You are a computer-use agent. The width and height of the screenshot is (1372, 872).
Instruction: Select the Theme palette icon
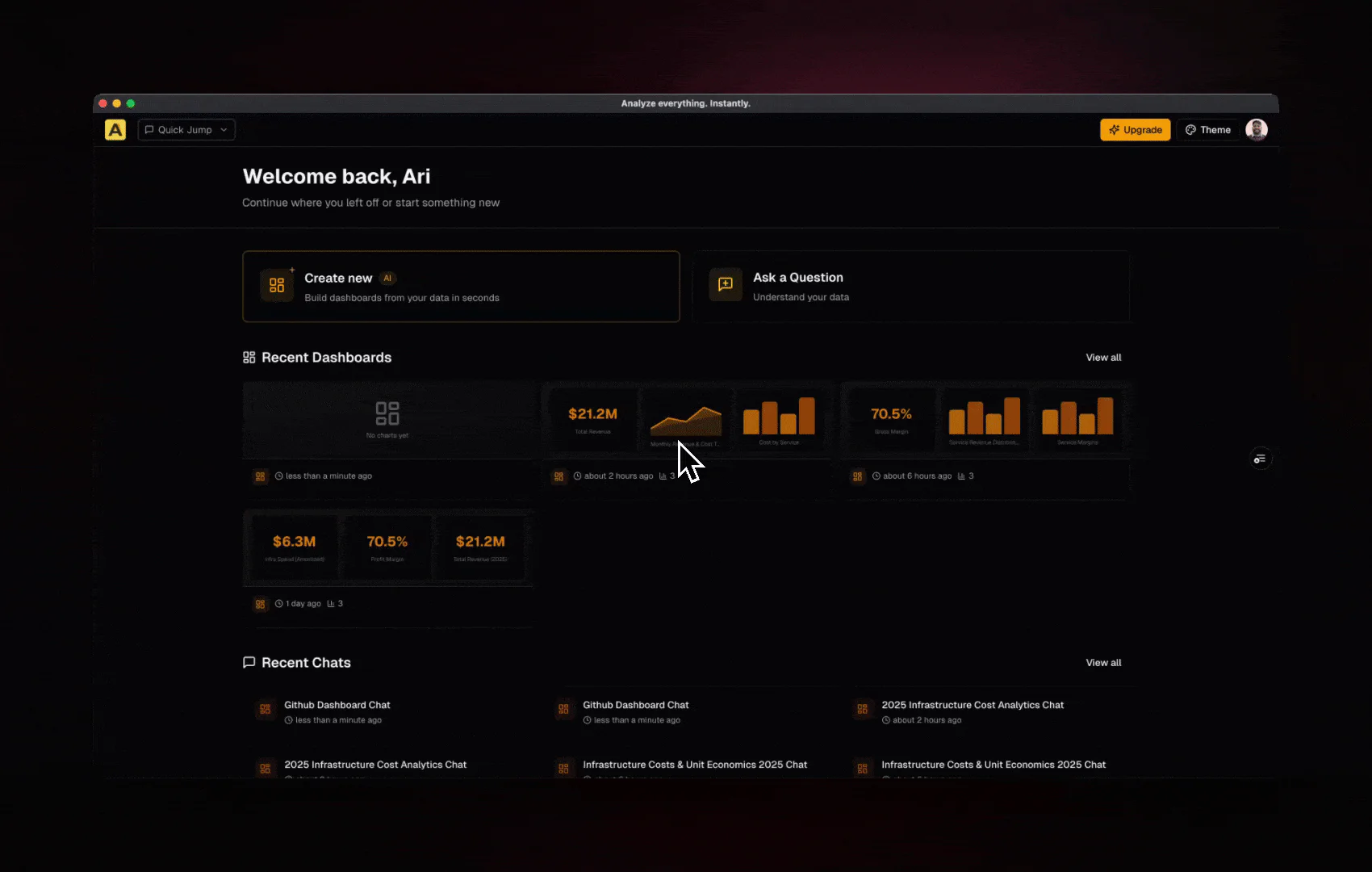click(x=1190, y=129)
